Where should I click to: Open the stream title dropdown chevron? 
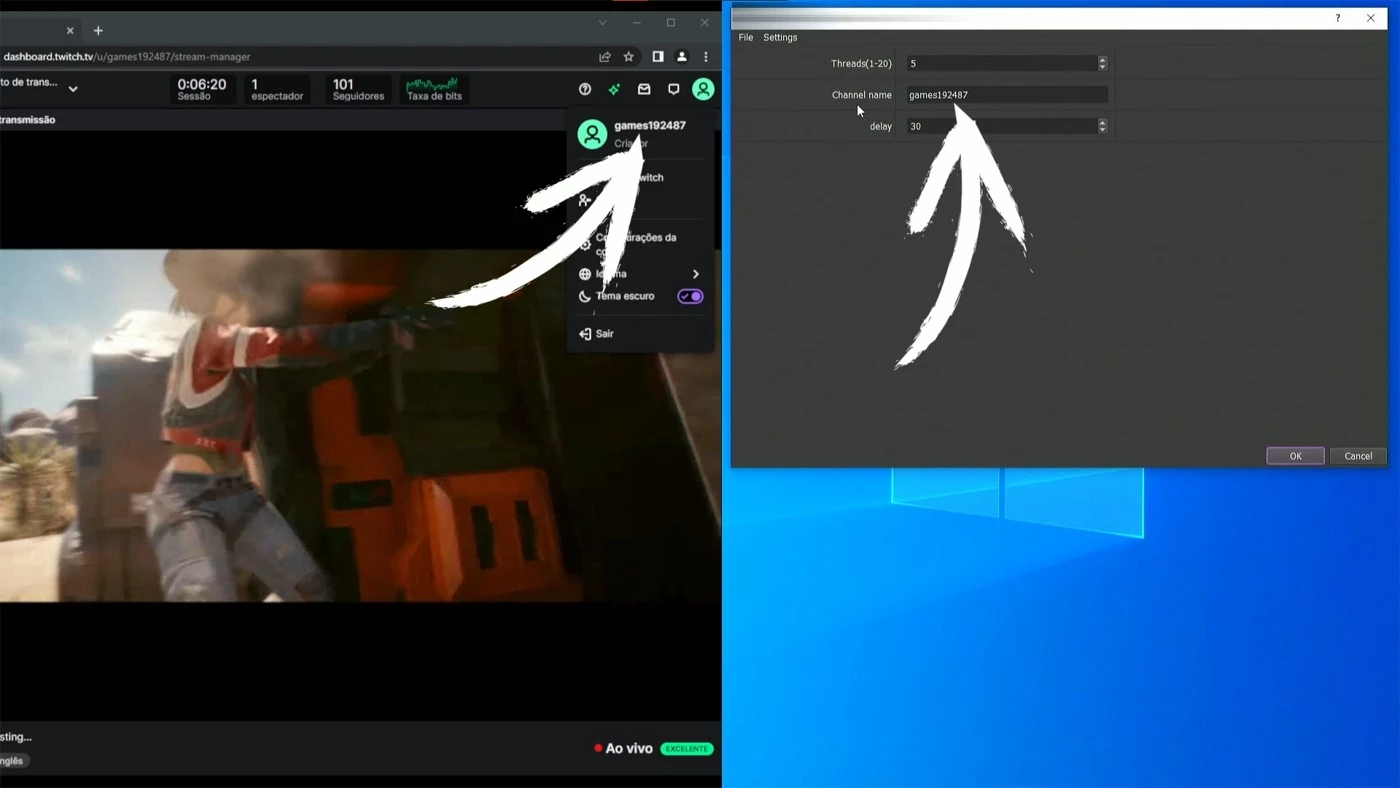coord(72,88)
